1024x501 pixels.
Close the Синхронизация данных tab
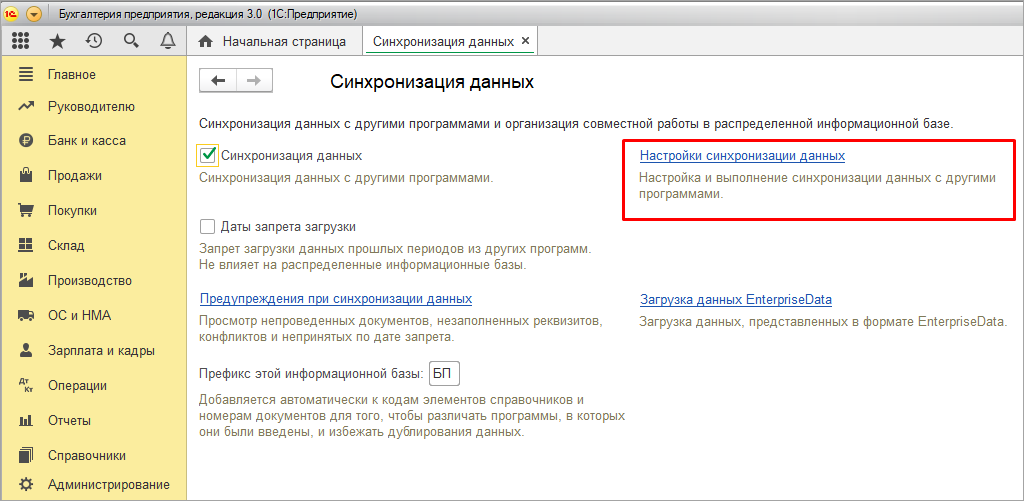point(526,41)
